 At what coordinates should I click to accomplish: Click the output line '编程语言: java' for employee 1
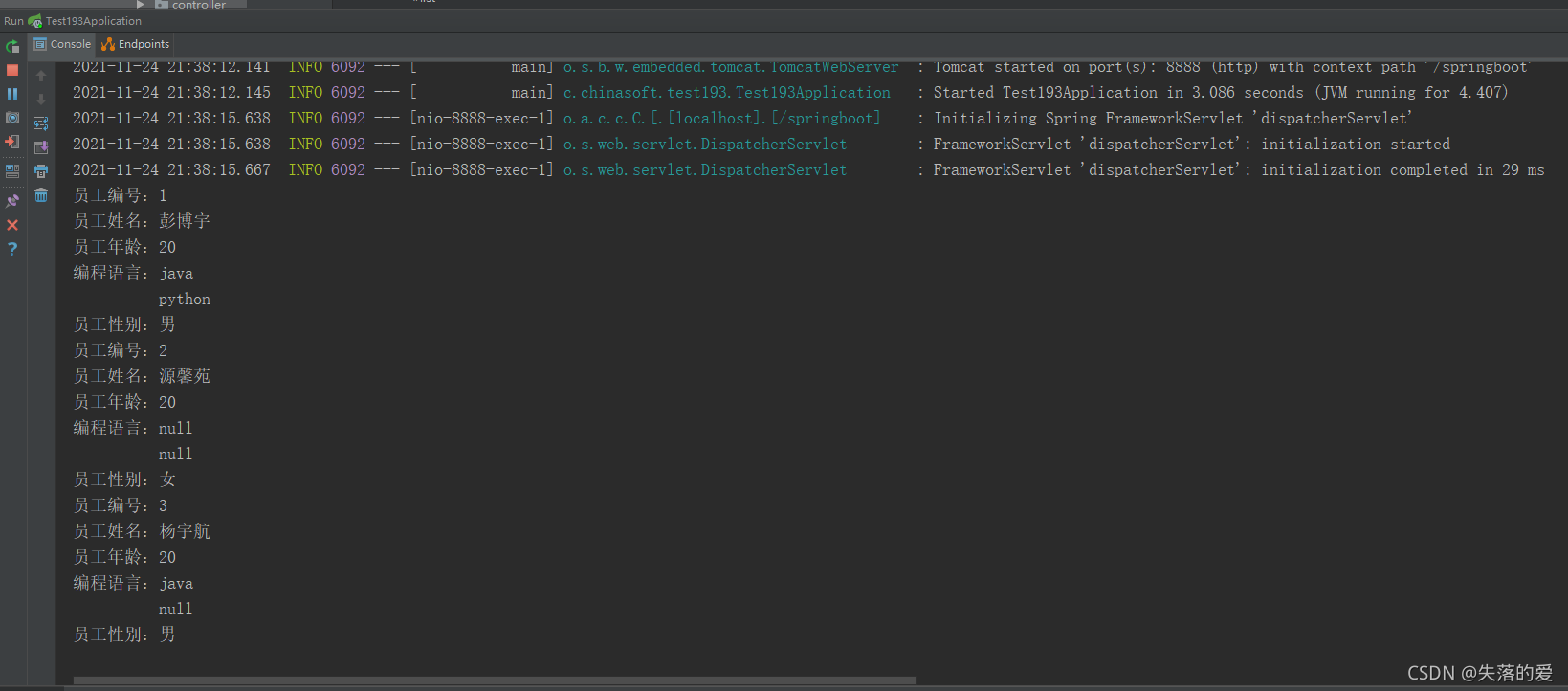point(133,273)
